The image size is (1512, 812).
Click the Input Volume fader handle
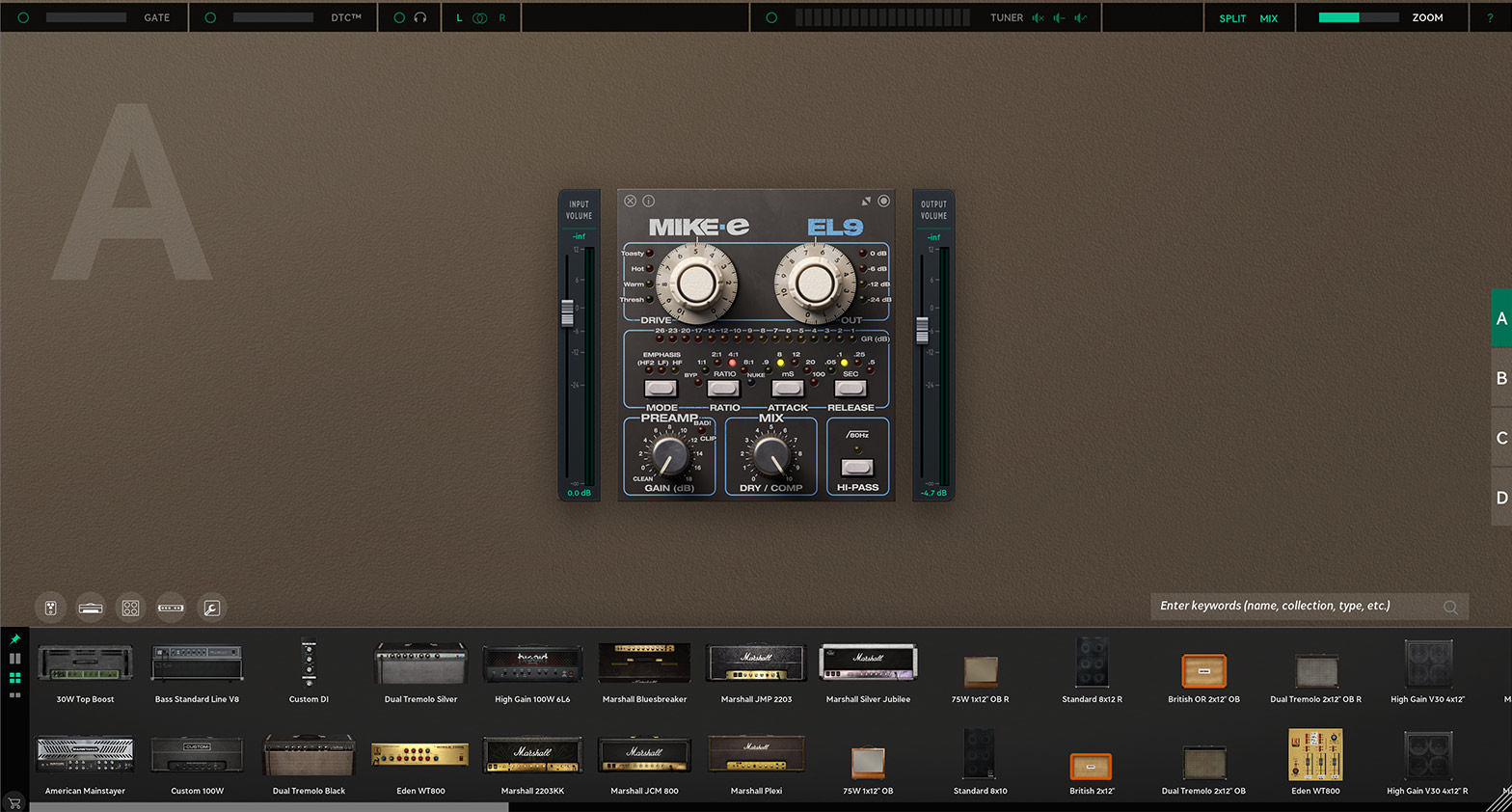[567, 312]
